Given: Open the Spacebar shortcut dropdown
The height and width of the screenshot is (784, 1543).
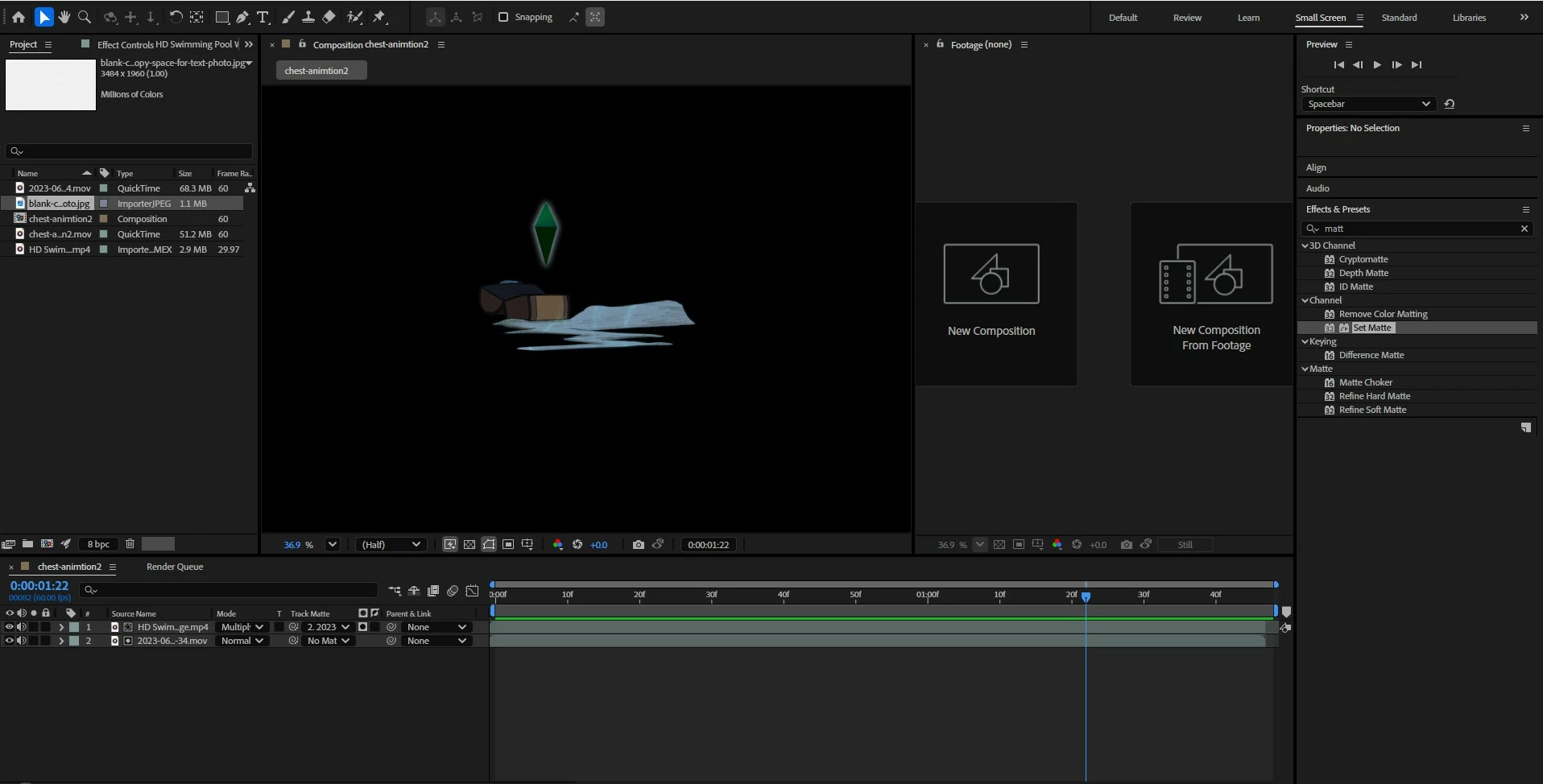Looking at the screenshot, I should [1367, 104].
